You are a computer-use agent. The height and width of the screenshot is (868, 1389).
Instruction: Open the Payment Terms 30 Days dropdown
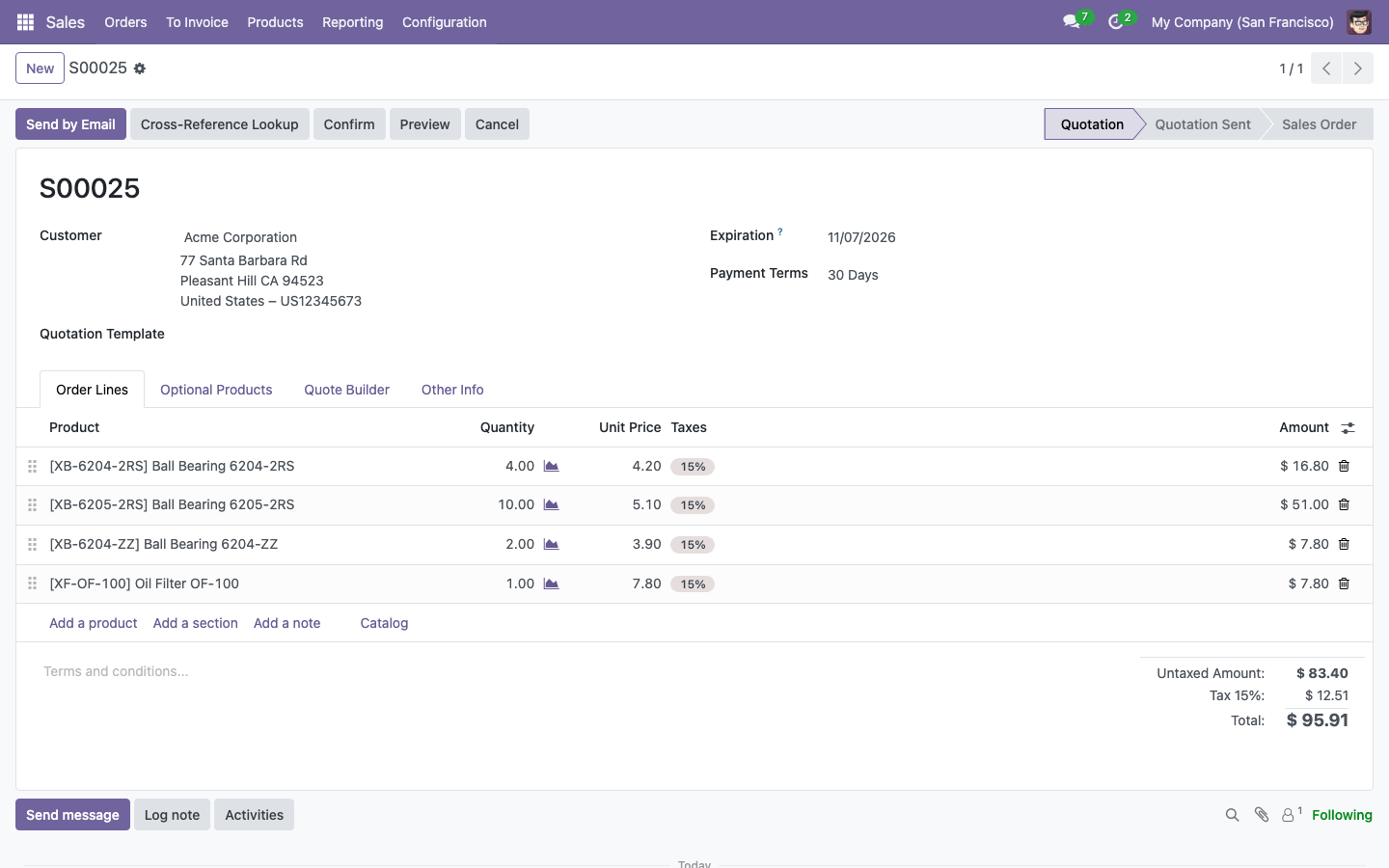1087,275
